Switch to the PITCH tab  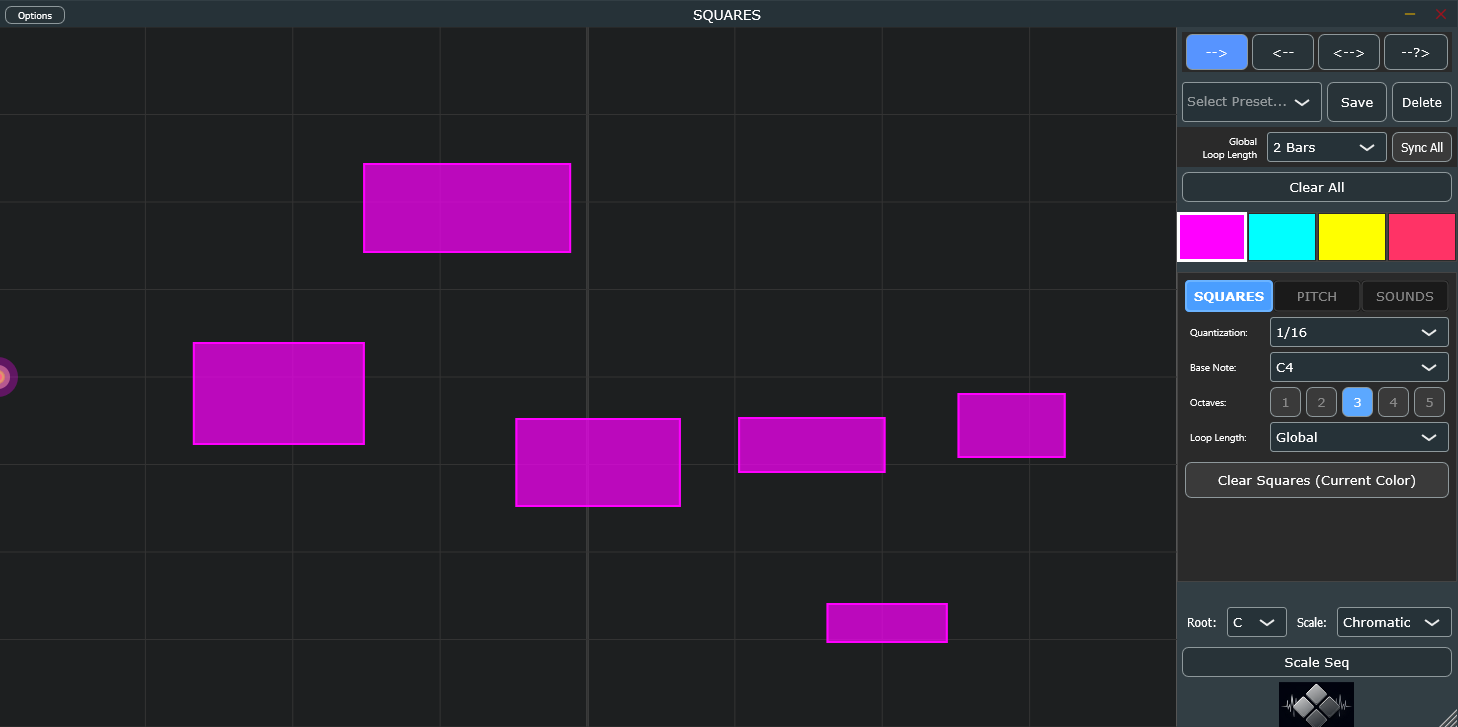1316,296
